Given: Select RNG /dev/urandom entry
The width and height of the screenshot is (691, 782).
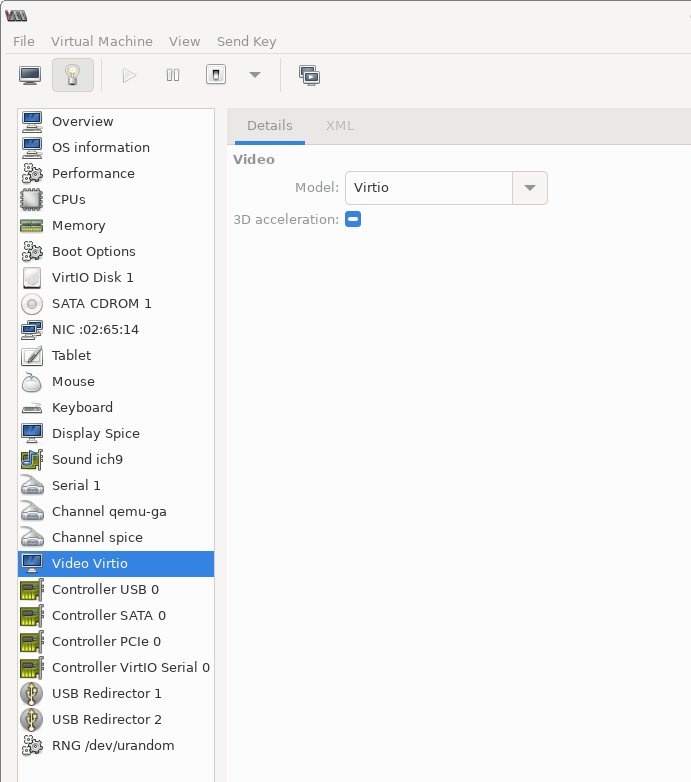Looking at the screenshot, I should click(112, 745).
